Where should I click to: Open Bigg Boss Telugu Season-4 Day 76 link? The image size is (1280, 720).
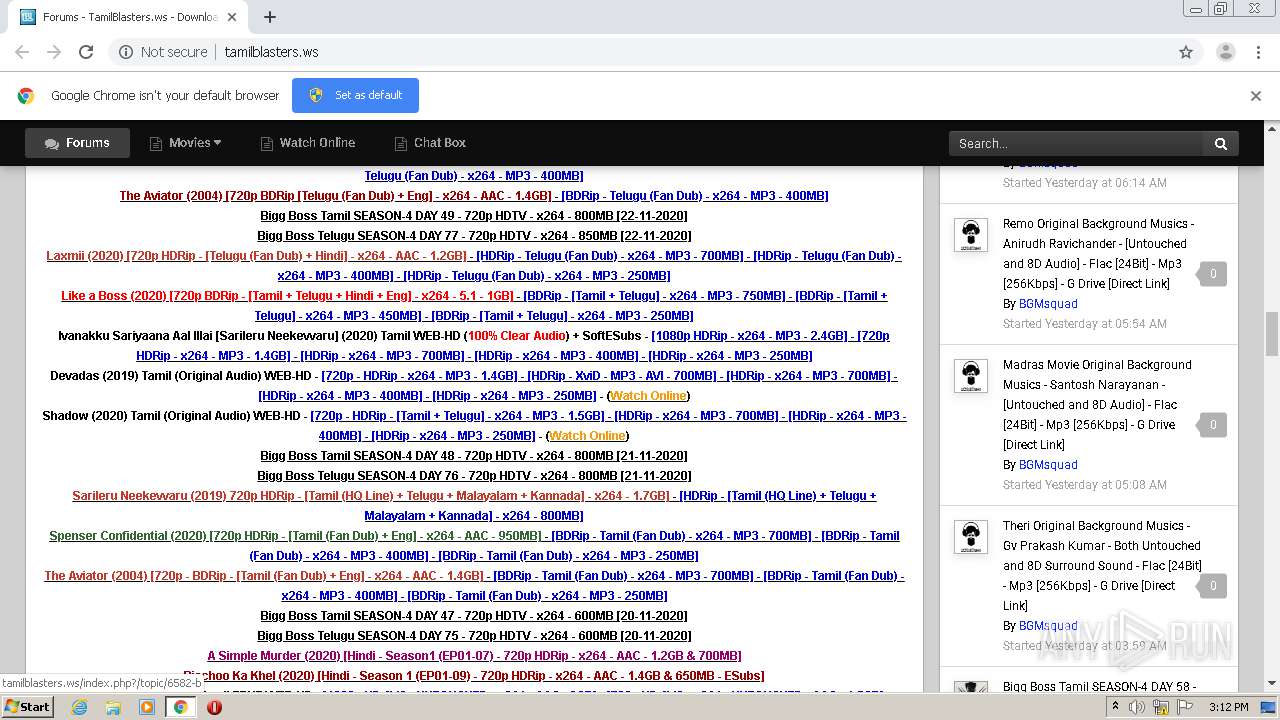(x=474, y=476)
